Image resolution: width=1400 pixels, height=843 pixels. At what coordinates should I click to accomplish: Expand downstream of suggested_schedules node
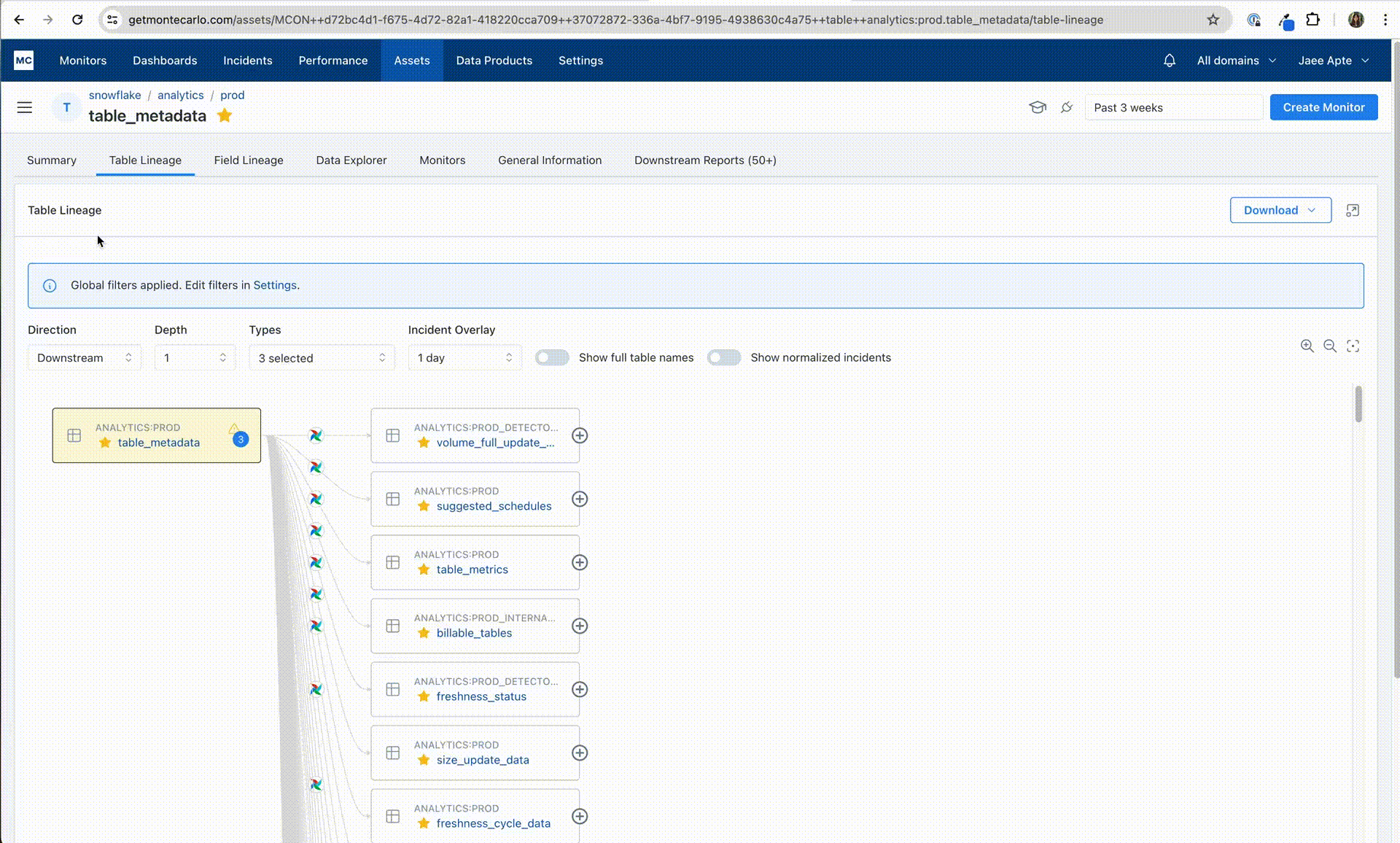point(580,499)
